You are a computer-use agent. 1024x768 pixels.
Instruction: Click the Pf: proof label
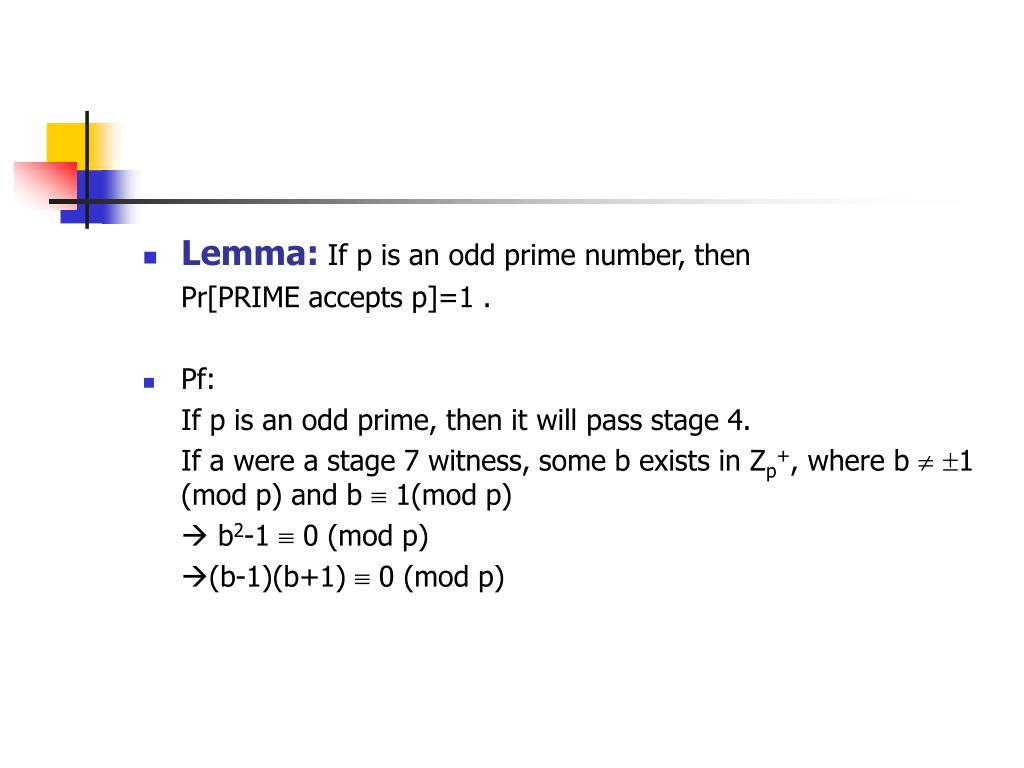pos(198,379)
